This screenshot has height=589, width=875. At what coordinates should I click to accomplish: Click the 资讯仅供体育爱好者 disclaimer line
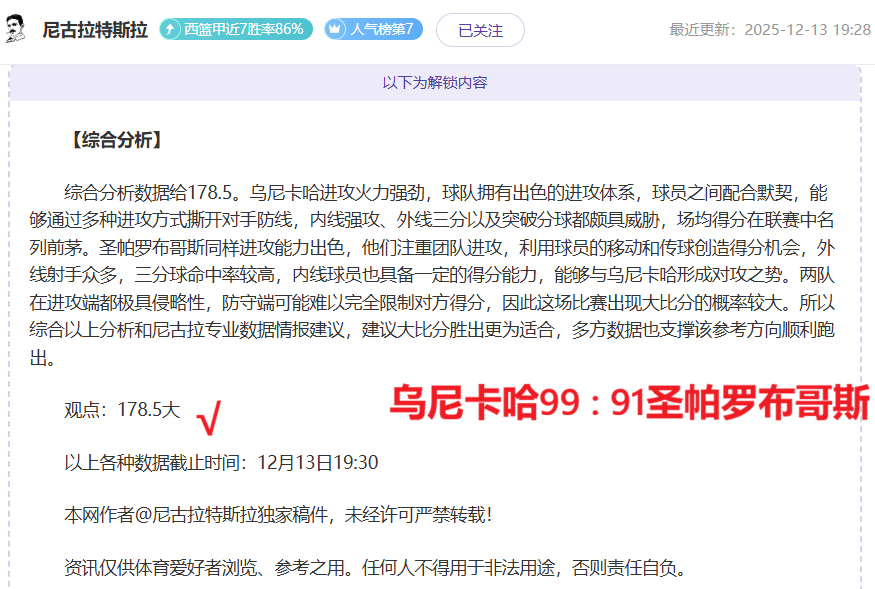coord(375,568)
